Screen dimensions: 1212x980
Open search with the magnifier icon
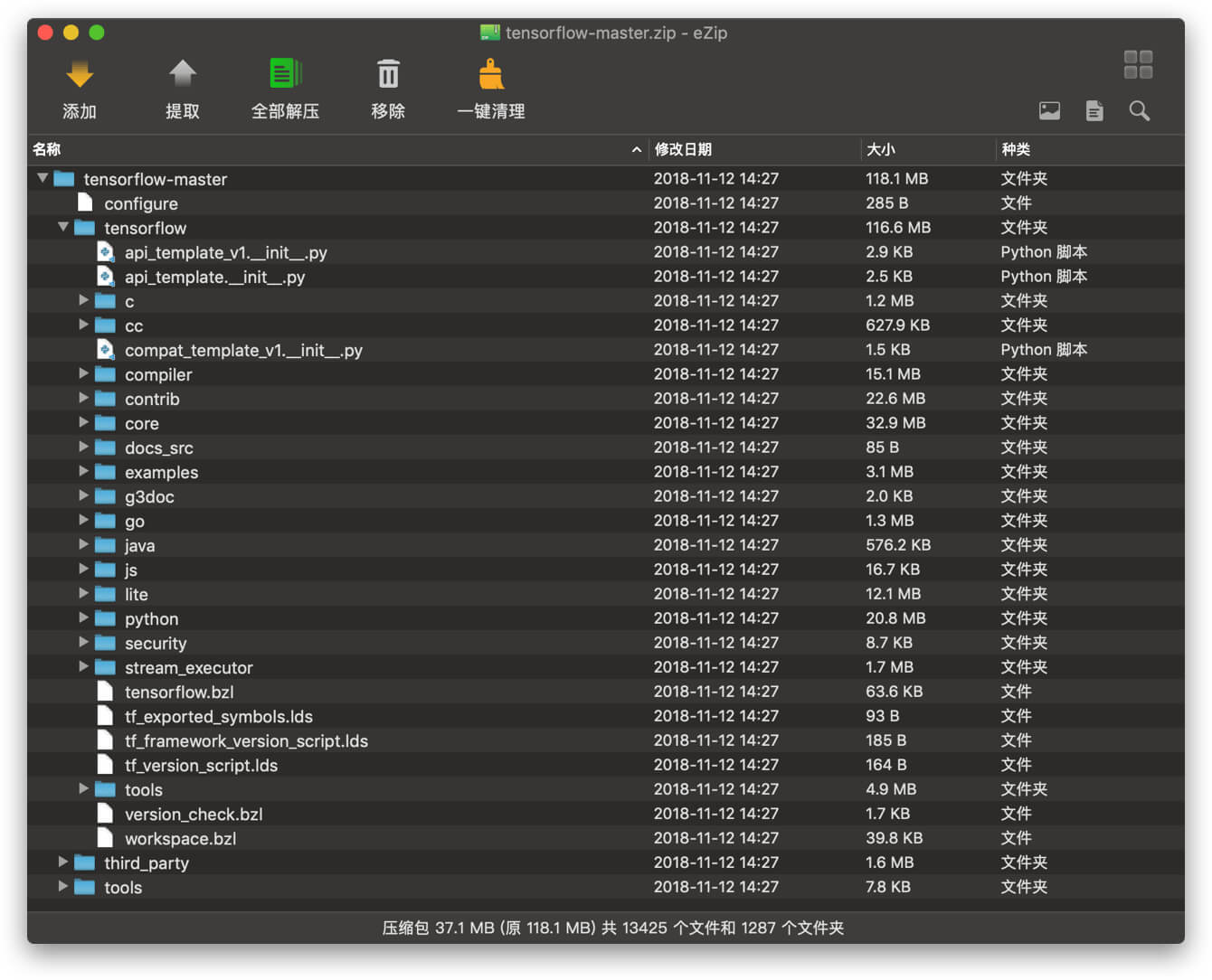click(1140, 111)
